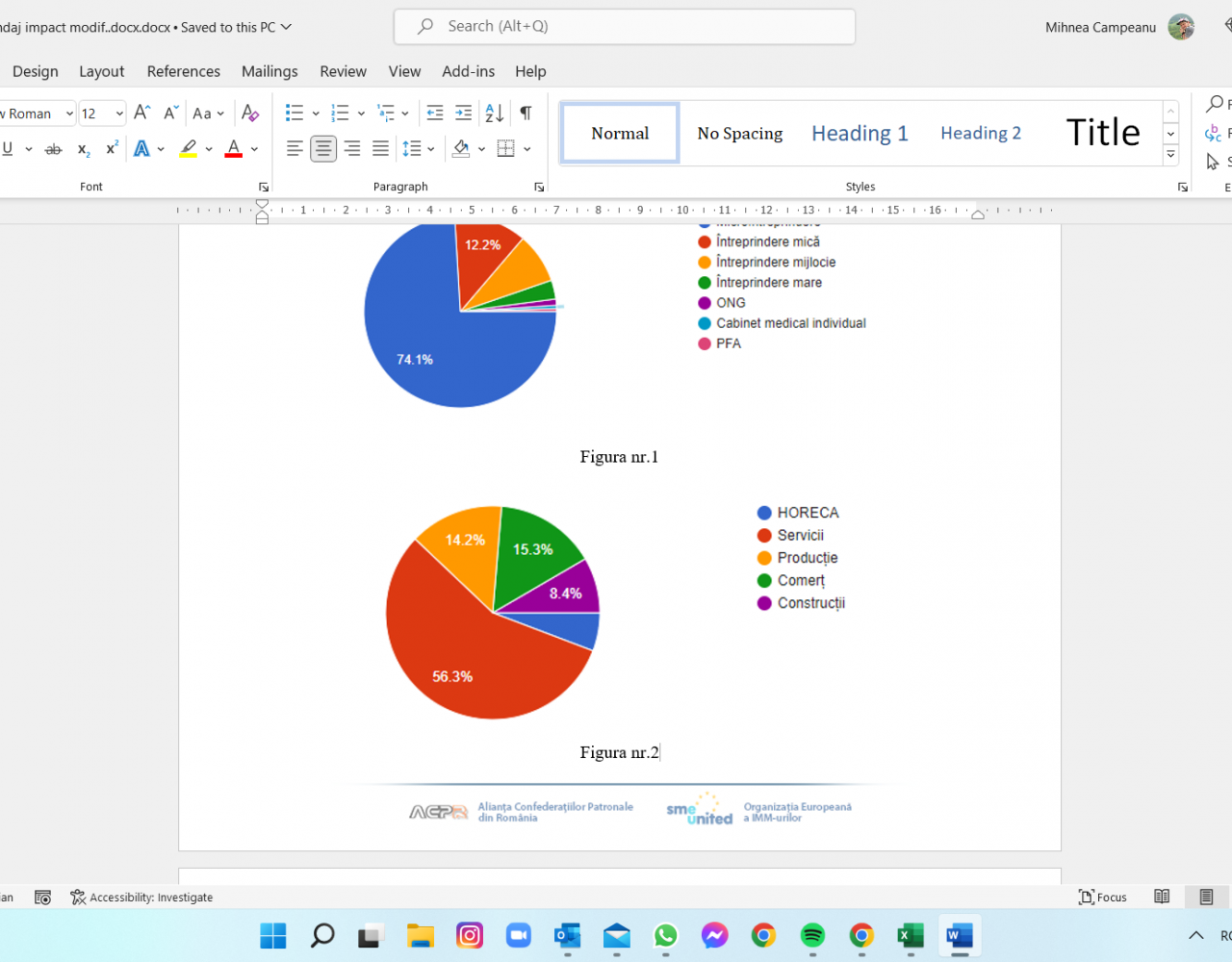
Task: Expand the Styles gallery
Action: [1170, 154]
